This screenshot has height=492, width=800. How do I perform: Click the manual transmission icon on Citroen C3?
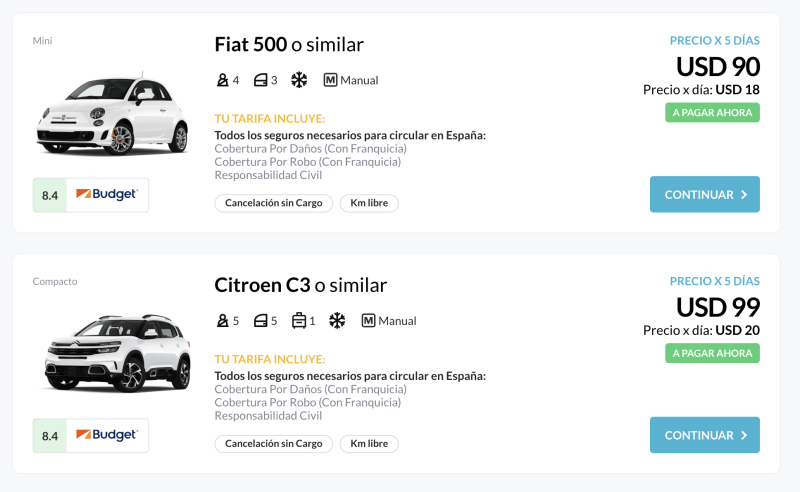tap(368, 321)
